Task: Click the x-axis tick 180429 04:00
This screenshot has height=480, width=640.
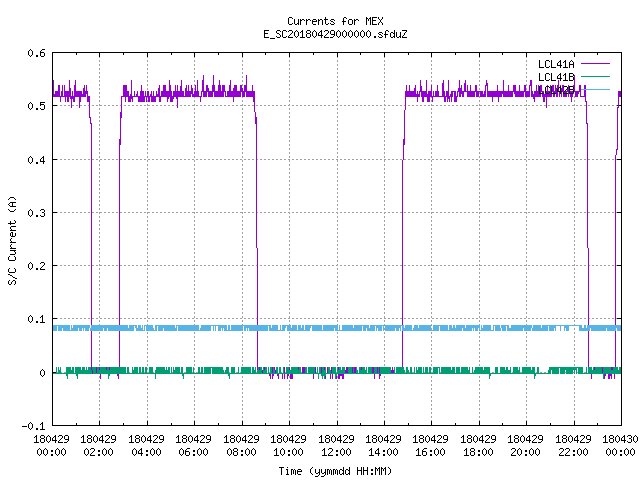Action: coord(146,446)
